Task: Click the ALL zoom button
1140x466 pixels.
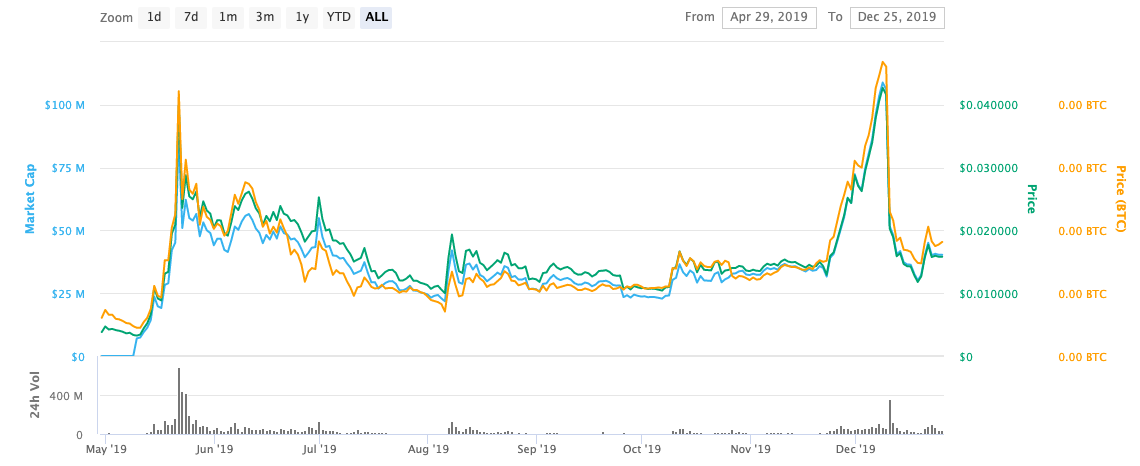Action: pyautogui.click(x=377, y=17)
